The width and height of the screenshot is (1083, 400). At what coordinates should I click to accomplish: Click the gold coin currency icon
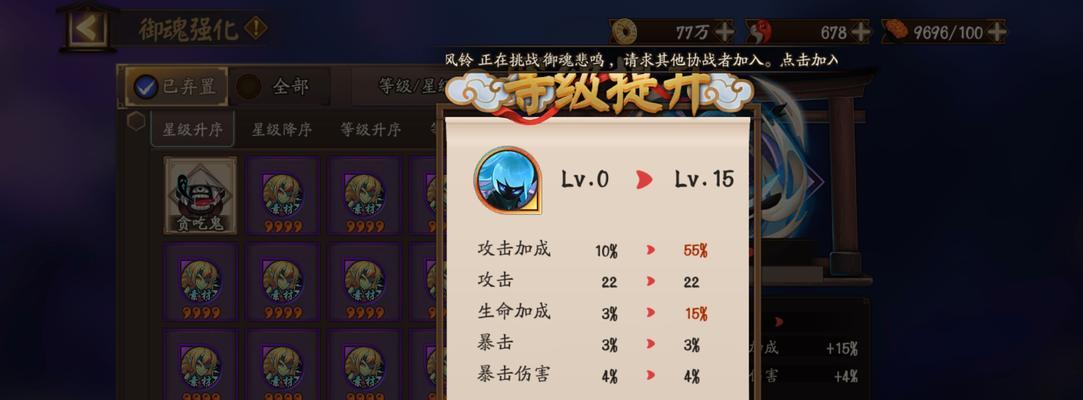coord(625,32)
